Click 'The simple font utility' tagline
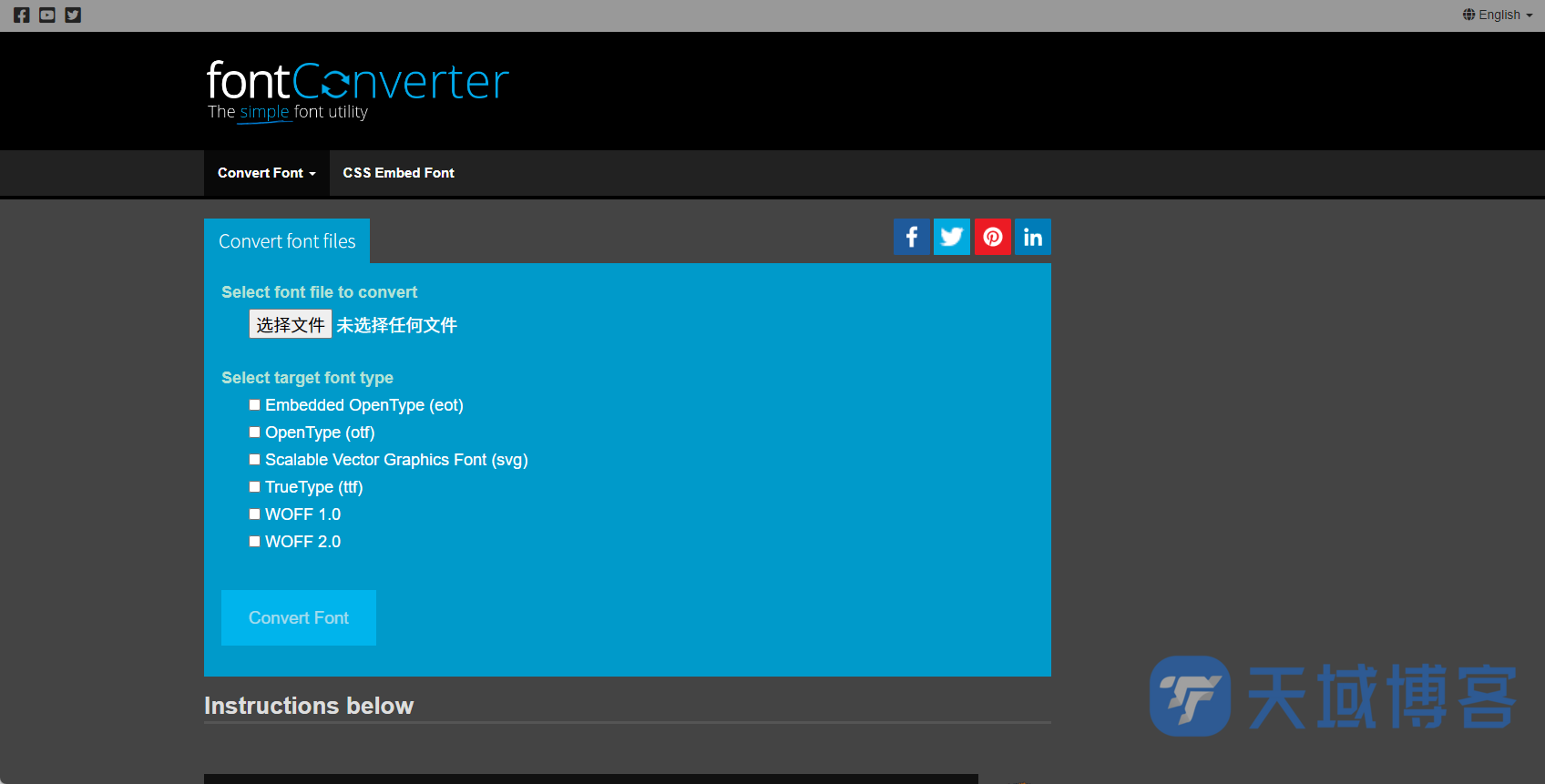The width and height of the screenshot is (1545, 784). (288, 112)
